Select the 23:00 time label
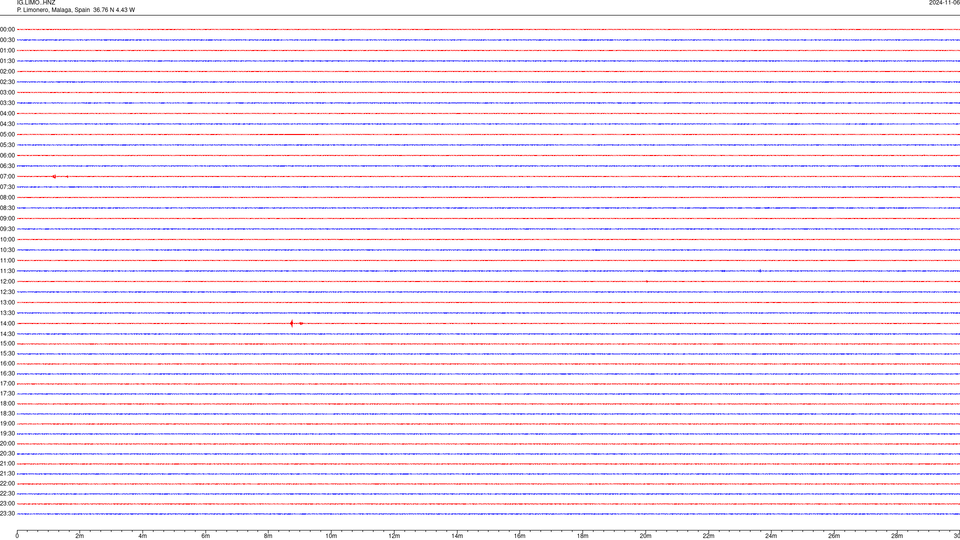The height and width of the screenshot is (540, 960). click(7, 504)
